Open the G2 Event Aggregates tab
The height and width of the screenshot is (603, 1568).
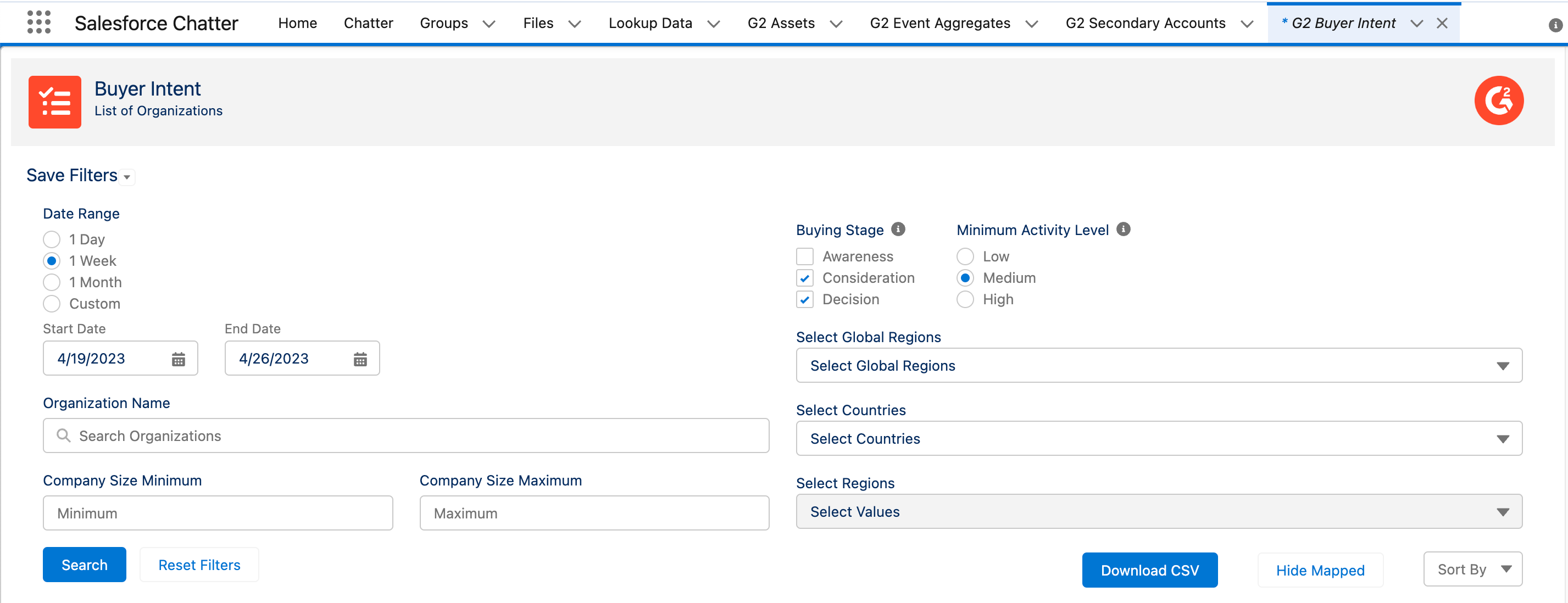pyautogui.click(x=940, y=23)
